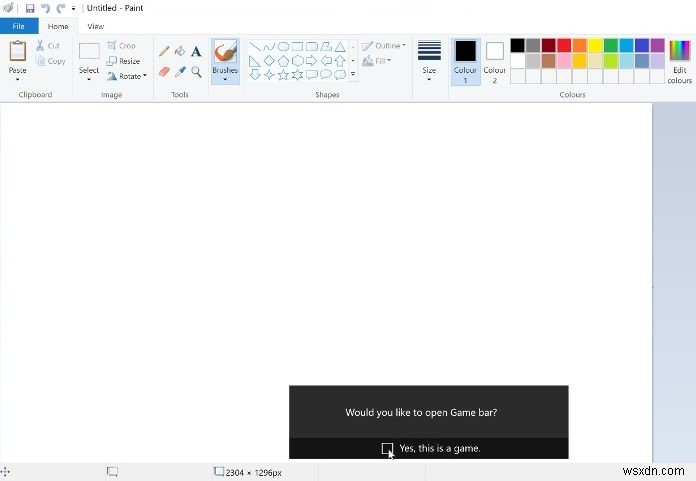Activate Colour 1 button
The image size is (696, 481).
(465, 61)
